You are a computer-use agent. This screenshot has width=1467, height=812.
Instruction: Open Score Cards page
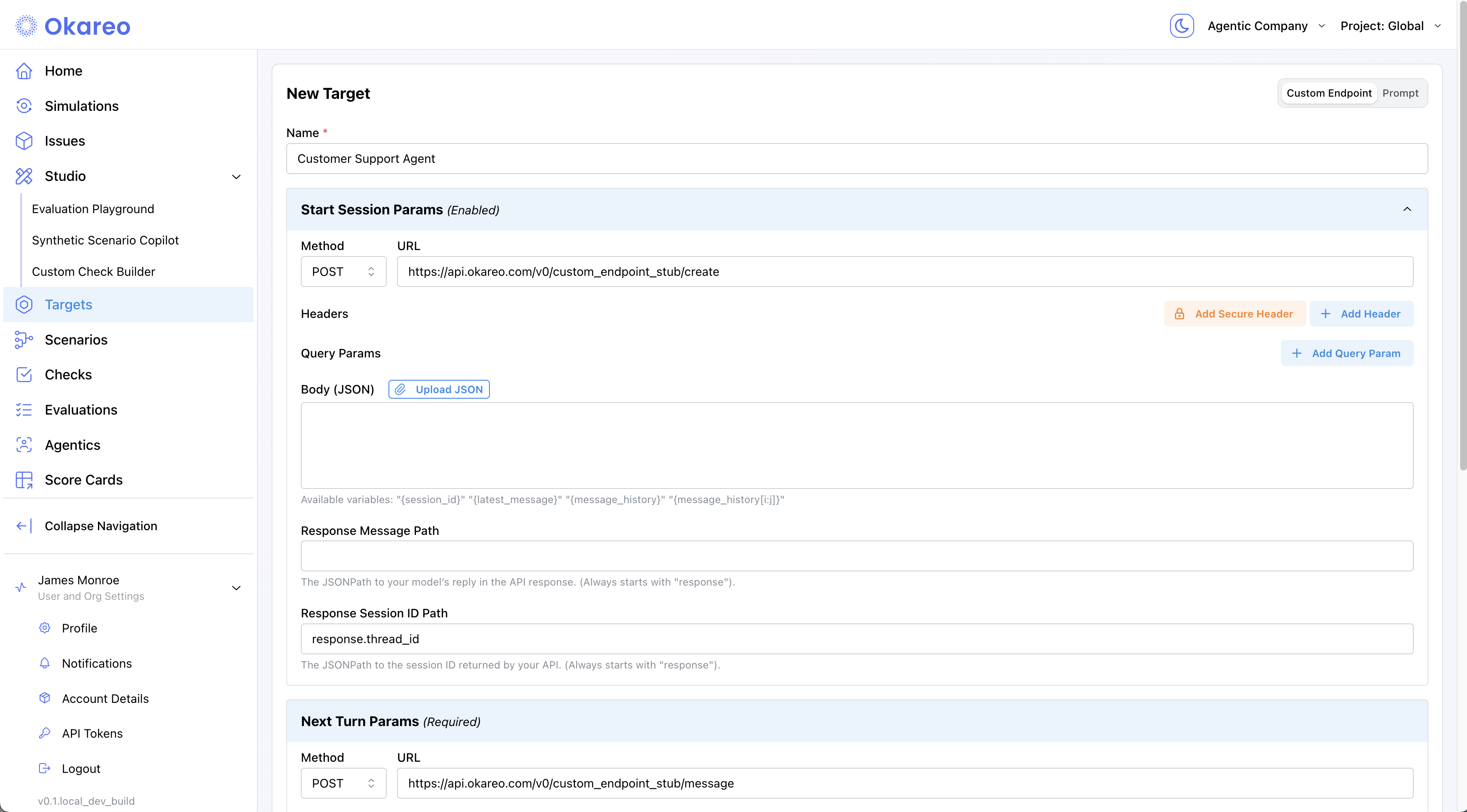[x=83, y=480]
